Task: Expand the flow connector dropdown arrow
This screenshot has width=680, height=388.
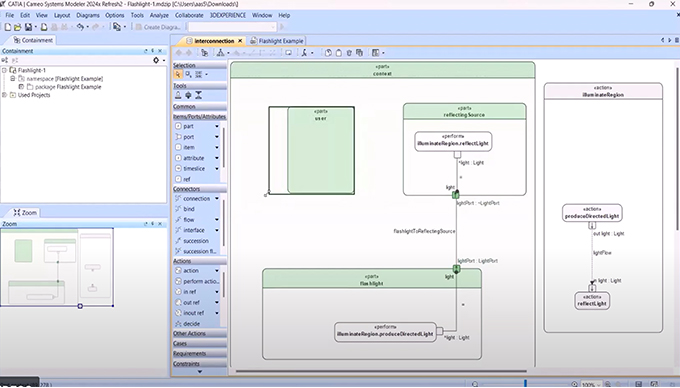Action: [x=217, y=220]
